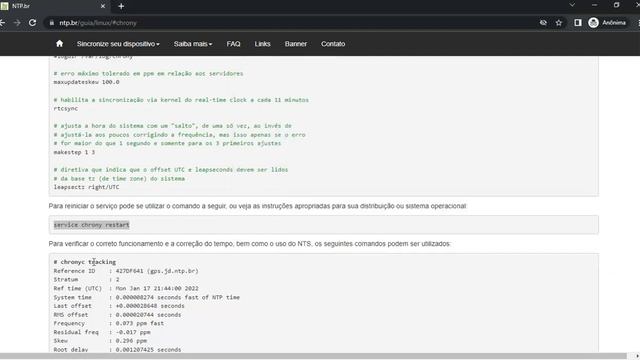Open the Banner page
640x360 pixels.
[296, 44]
